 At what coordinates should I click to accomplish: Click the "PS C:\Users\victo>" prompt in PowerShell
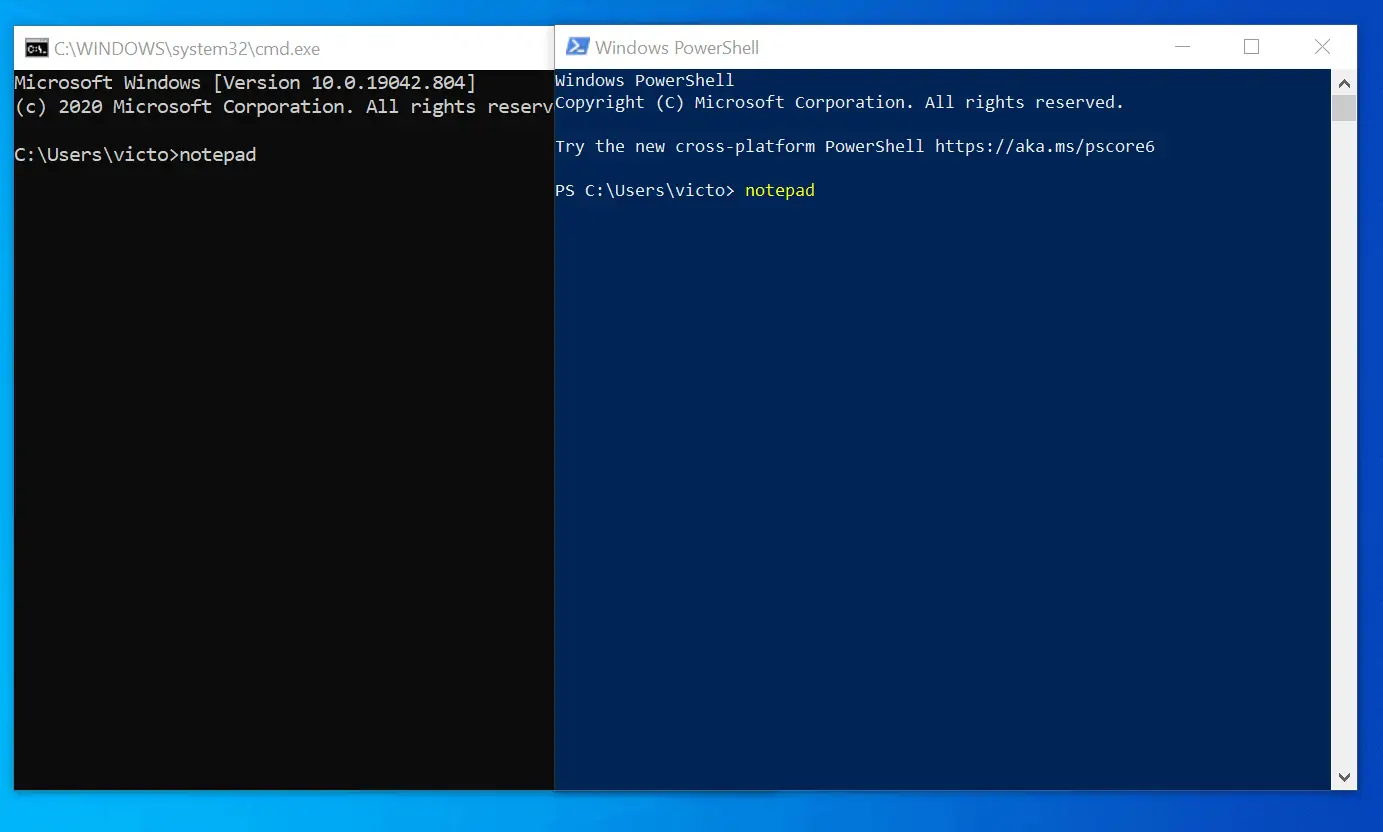645,190
